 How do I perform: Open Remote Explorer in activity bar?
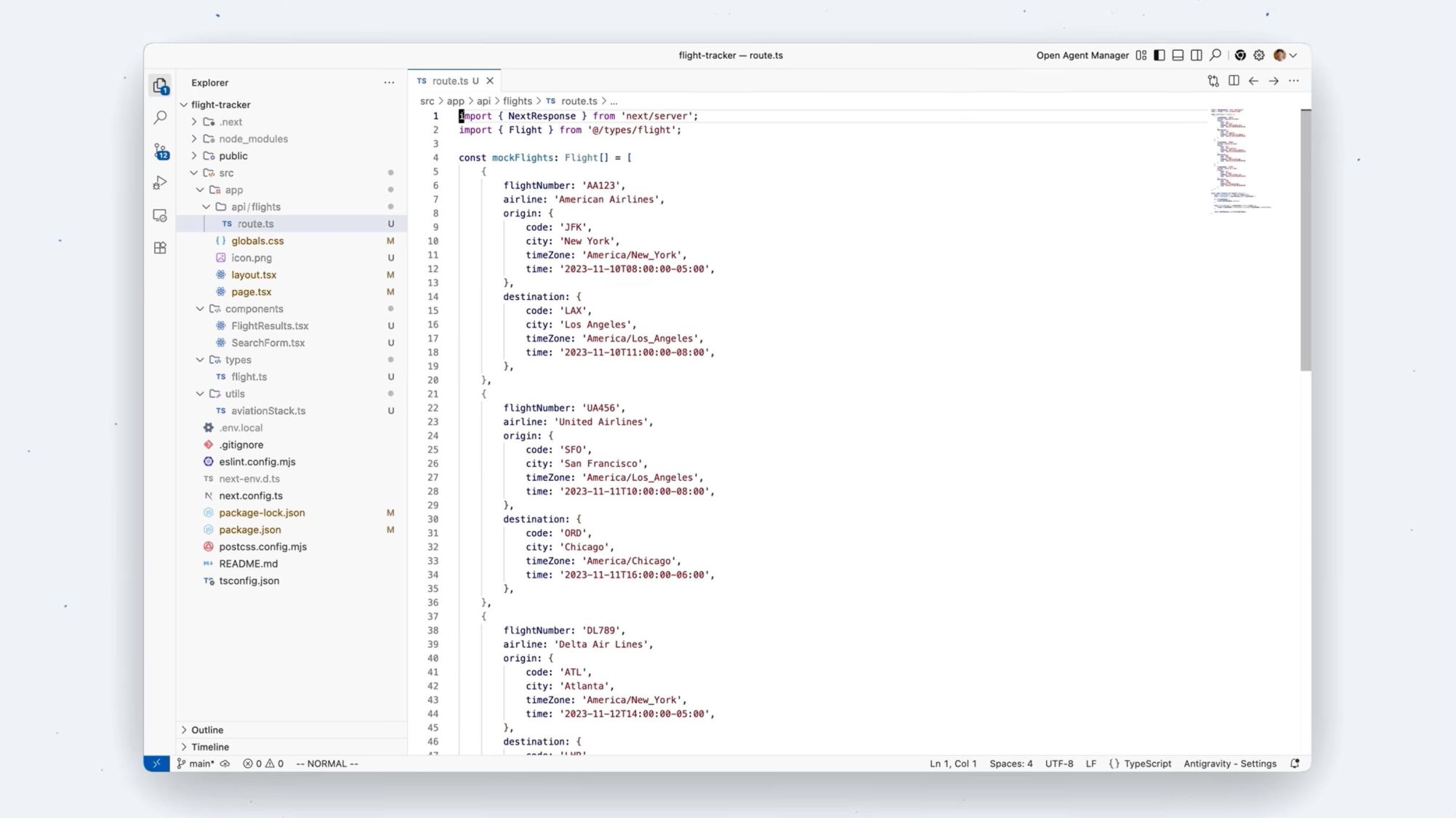(160, 216)
